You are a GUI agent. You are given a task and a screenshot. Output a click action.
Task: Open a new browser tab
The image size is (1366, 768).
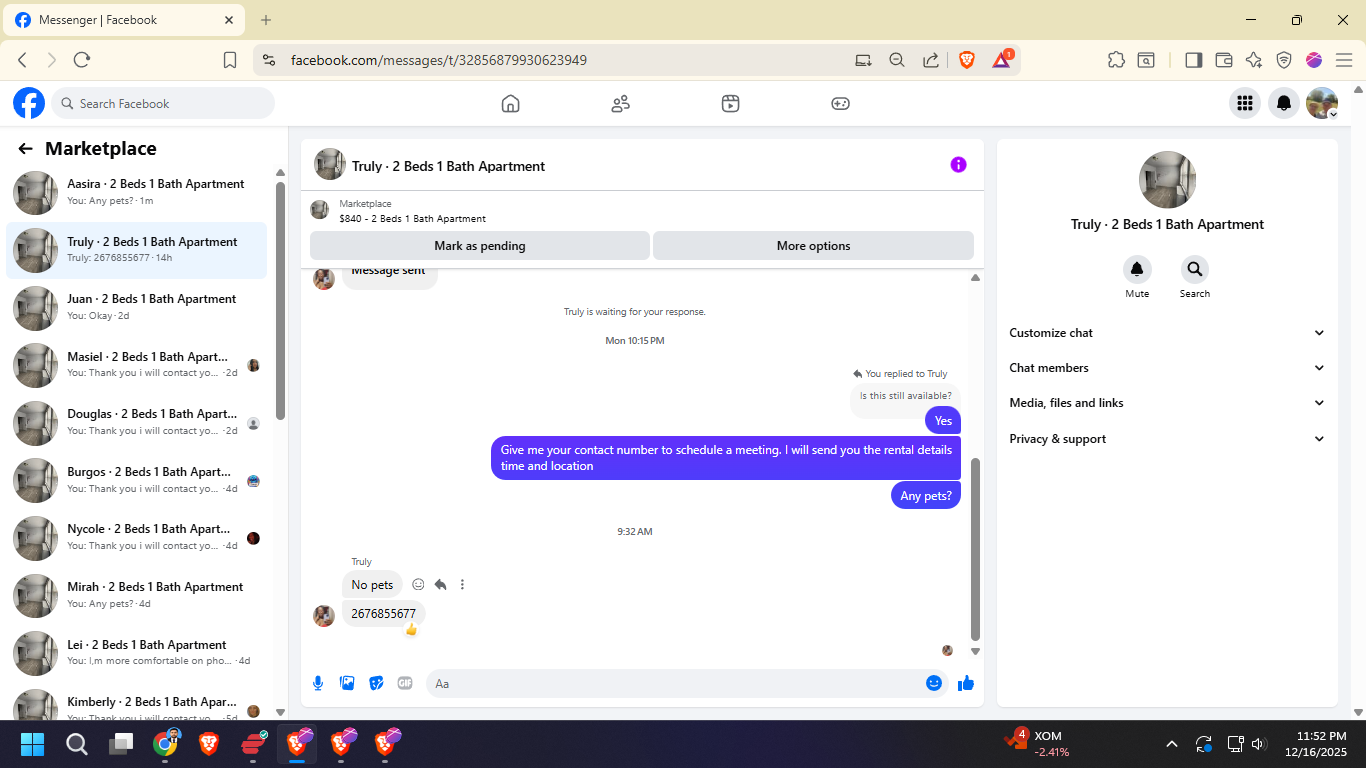coord(266,20)
